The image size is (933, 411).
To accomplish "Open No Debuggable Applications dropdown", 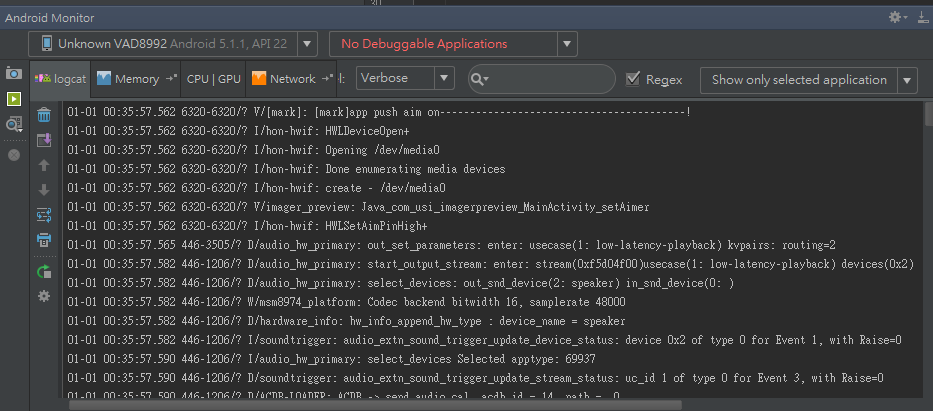I will [453, 43].
